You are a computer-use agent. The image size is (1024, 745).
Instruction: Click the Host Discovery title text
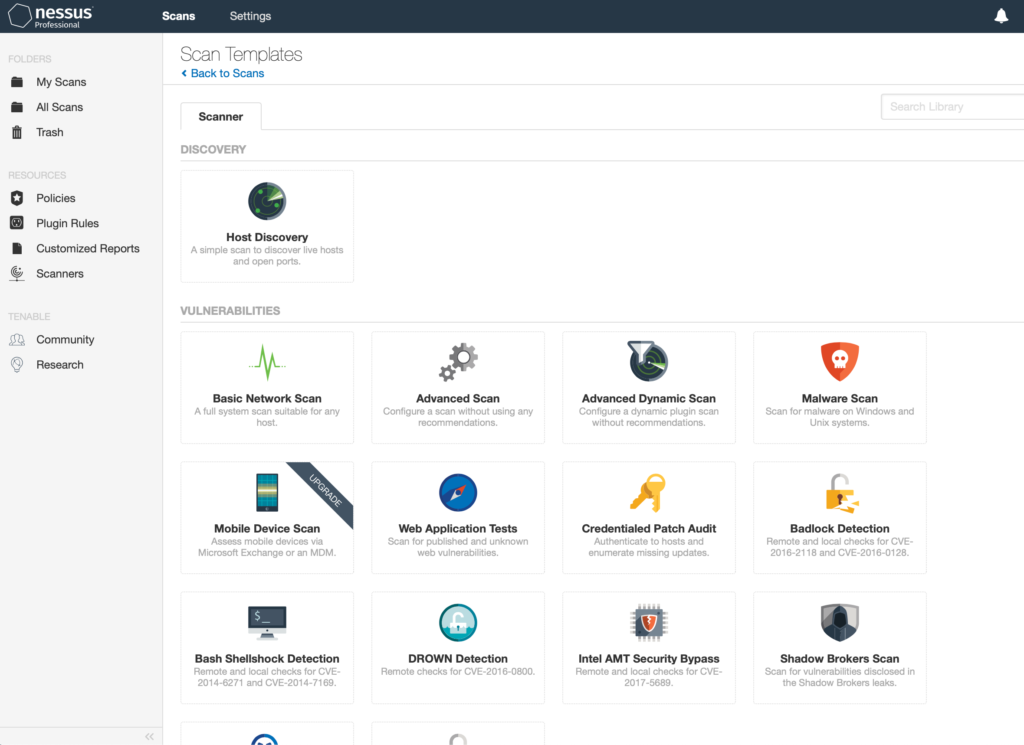click(267, 237)
